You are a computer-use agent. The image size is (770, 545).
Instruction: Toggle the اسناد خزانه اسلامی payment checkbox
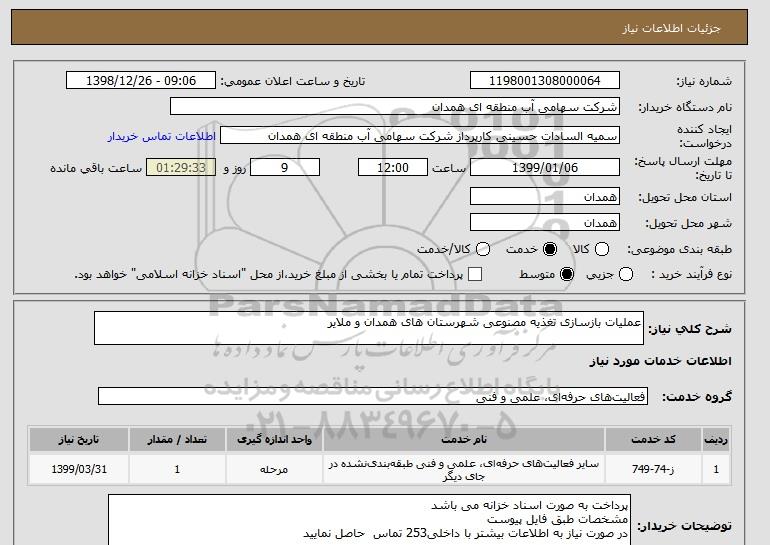point(475,274)
